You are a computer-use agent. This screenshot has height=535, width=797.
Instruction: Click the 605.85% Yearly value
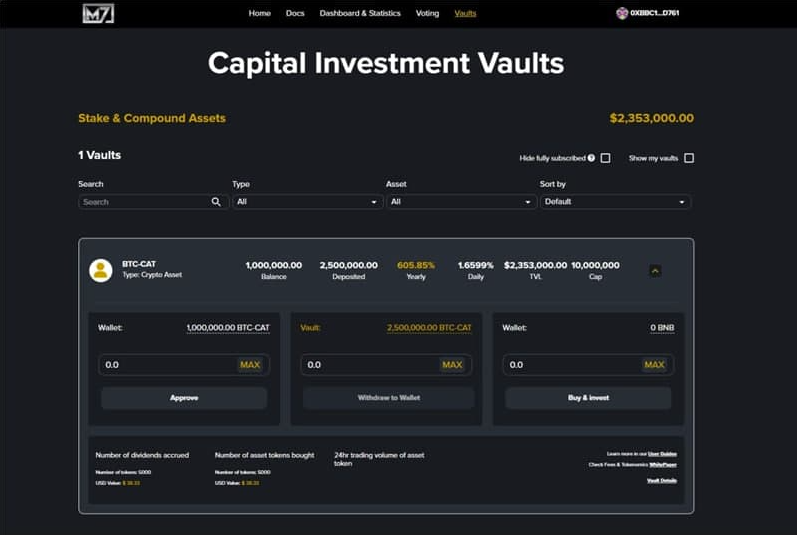[416, 265]
